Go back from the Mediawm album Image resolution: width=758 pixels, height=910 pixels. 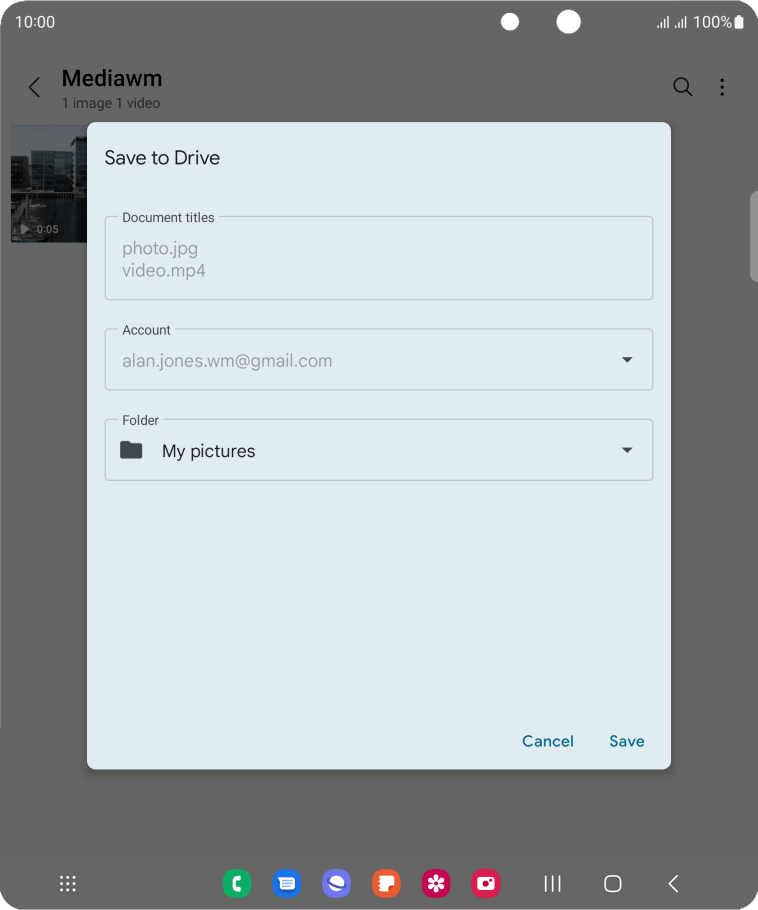point(34,88)
